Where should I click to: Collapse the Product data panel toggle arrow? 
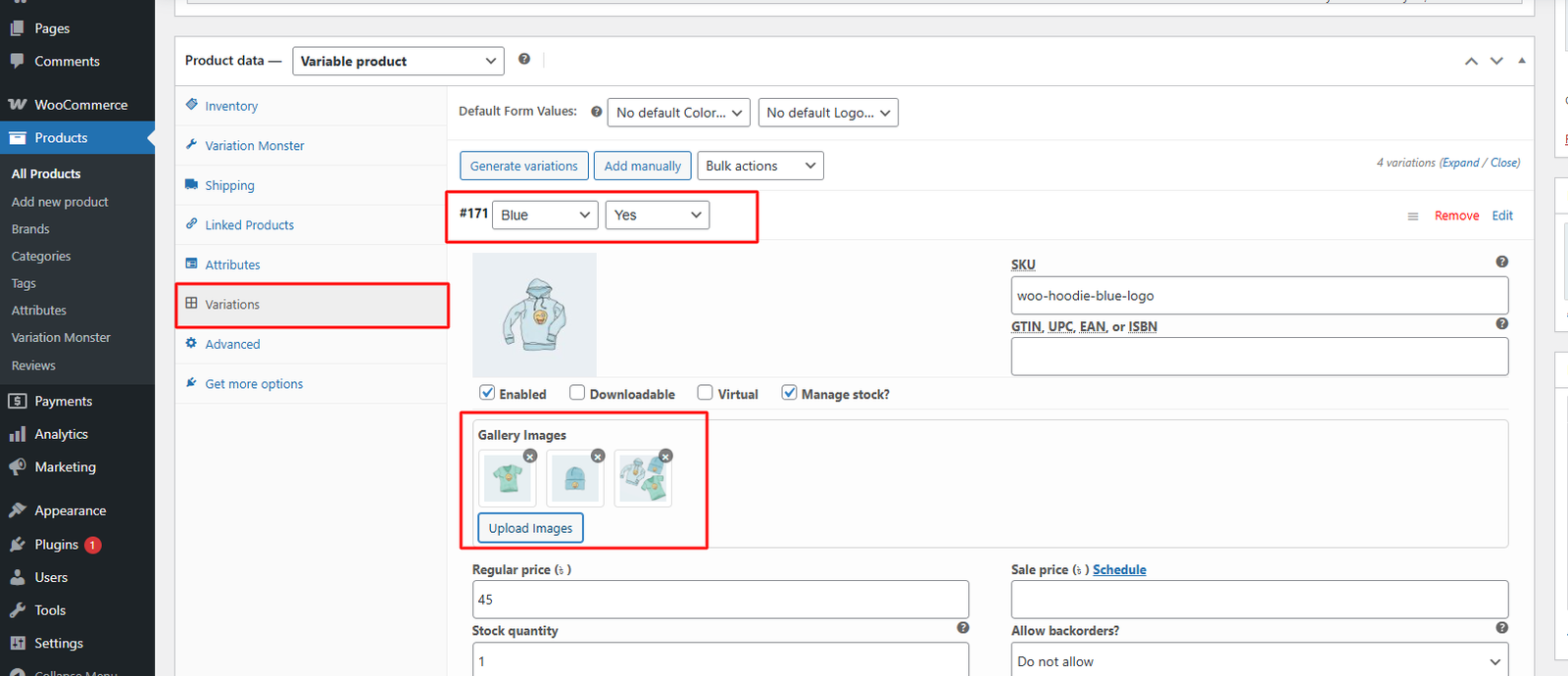(x=1522, y=61)
